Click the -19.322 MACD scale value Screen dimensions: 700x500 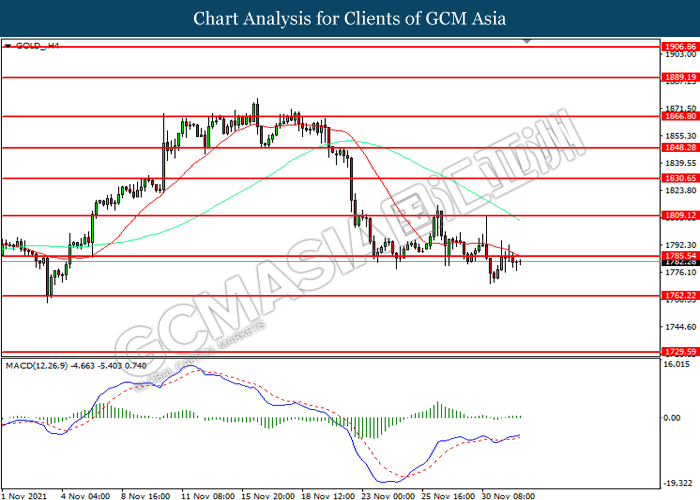679,483
